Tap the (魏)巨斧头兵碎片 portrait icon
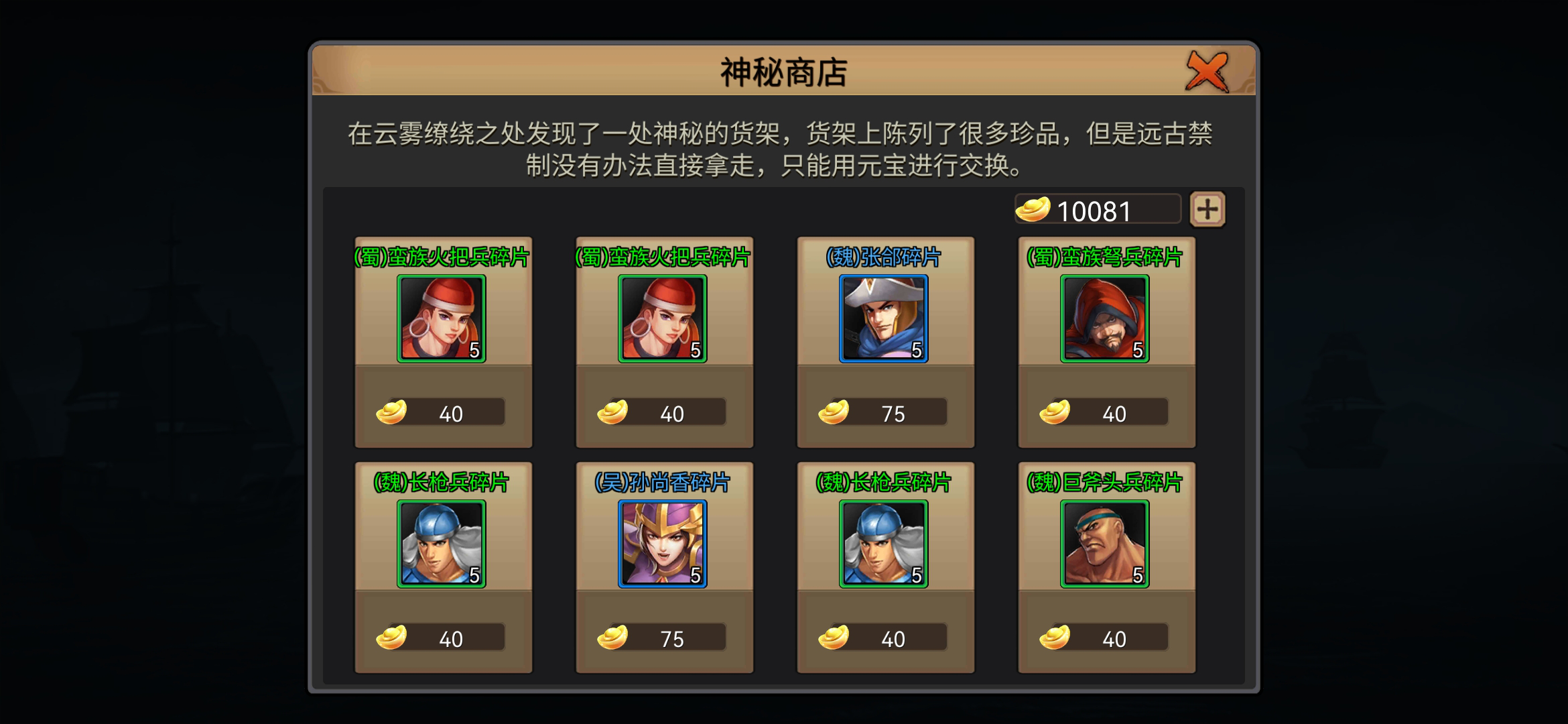Image resolution: width=1568 pixels, height=724 pixels. point(1104,544)
